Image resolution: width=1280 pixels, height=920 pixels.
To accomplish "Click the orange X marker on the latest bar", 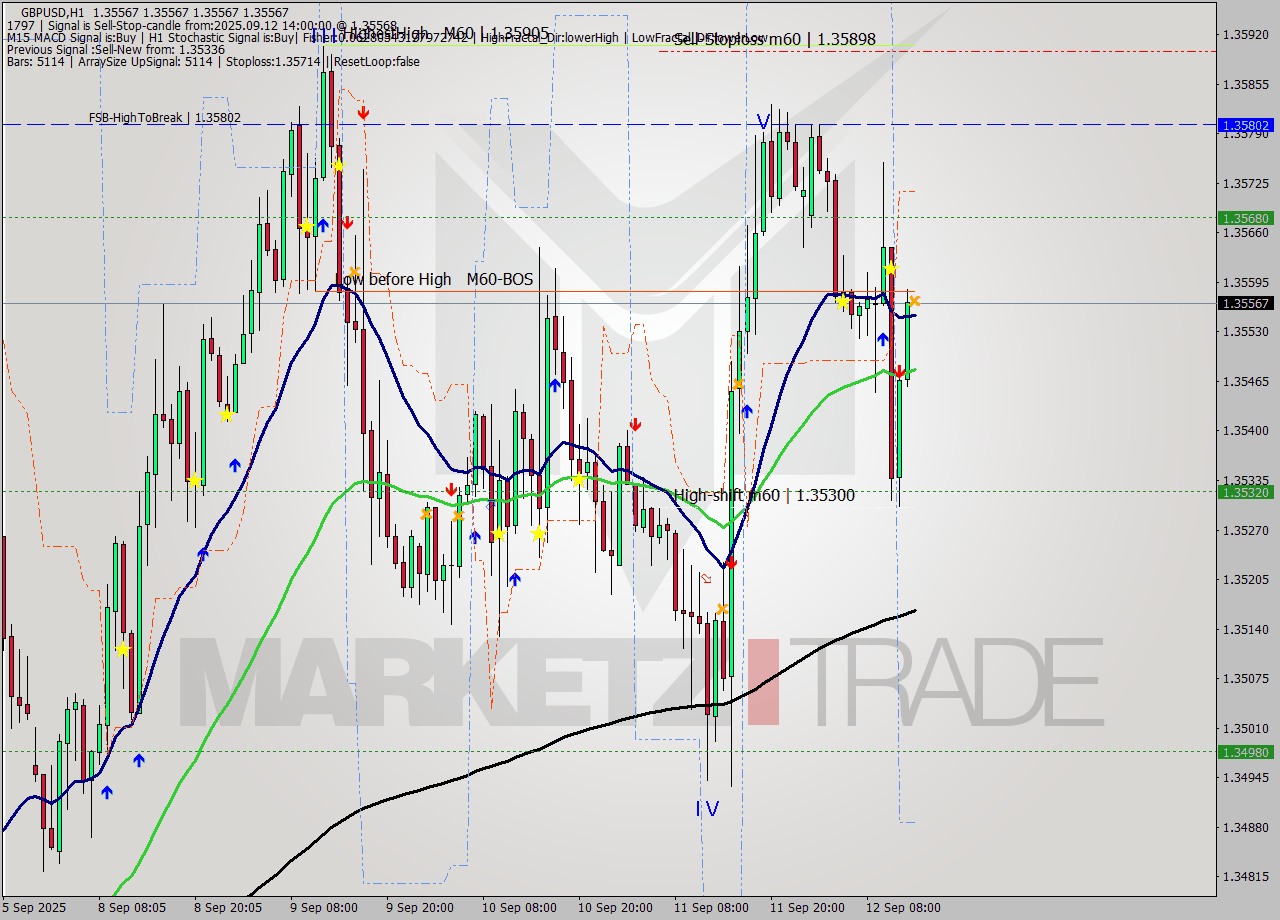I will click(915, 302).
